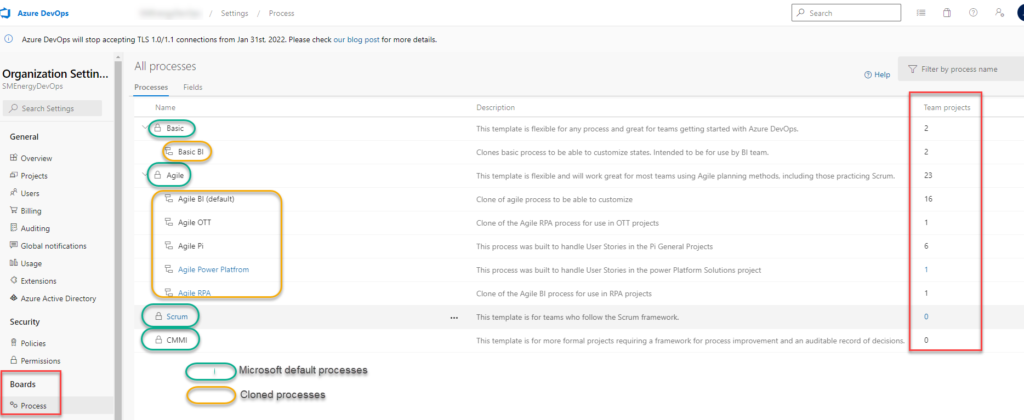The width and height of the screenshot is (1024, 420).
Task: Click the Azure Active Directory icon
Action: point(14,299)
